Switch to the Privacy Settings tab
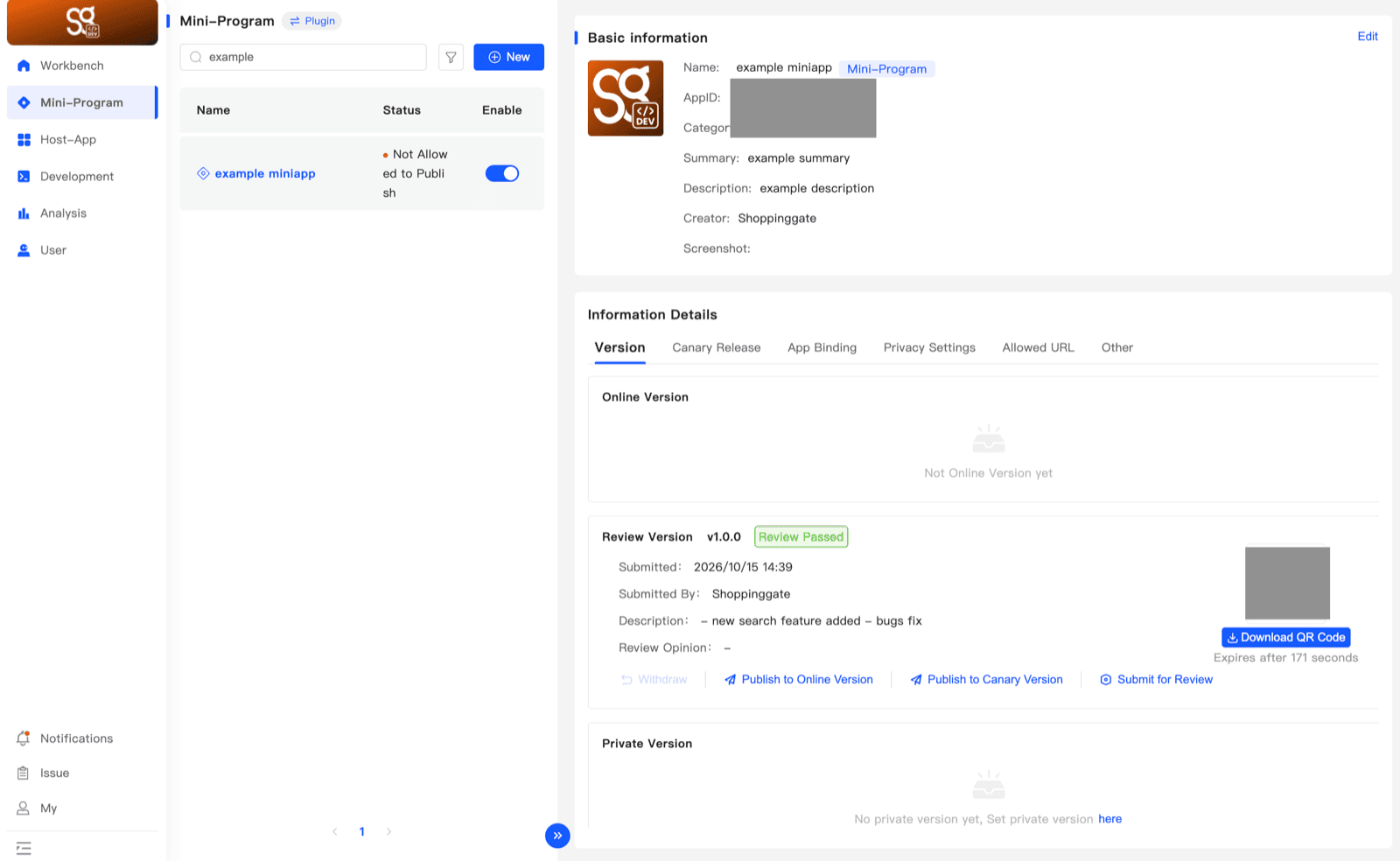 (x=929, y=347)
